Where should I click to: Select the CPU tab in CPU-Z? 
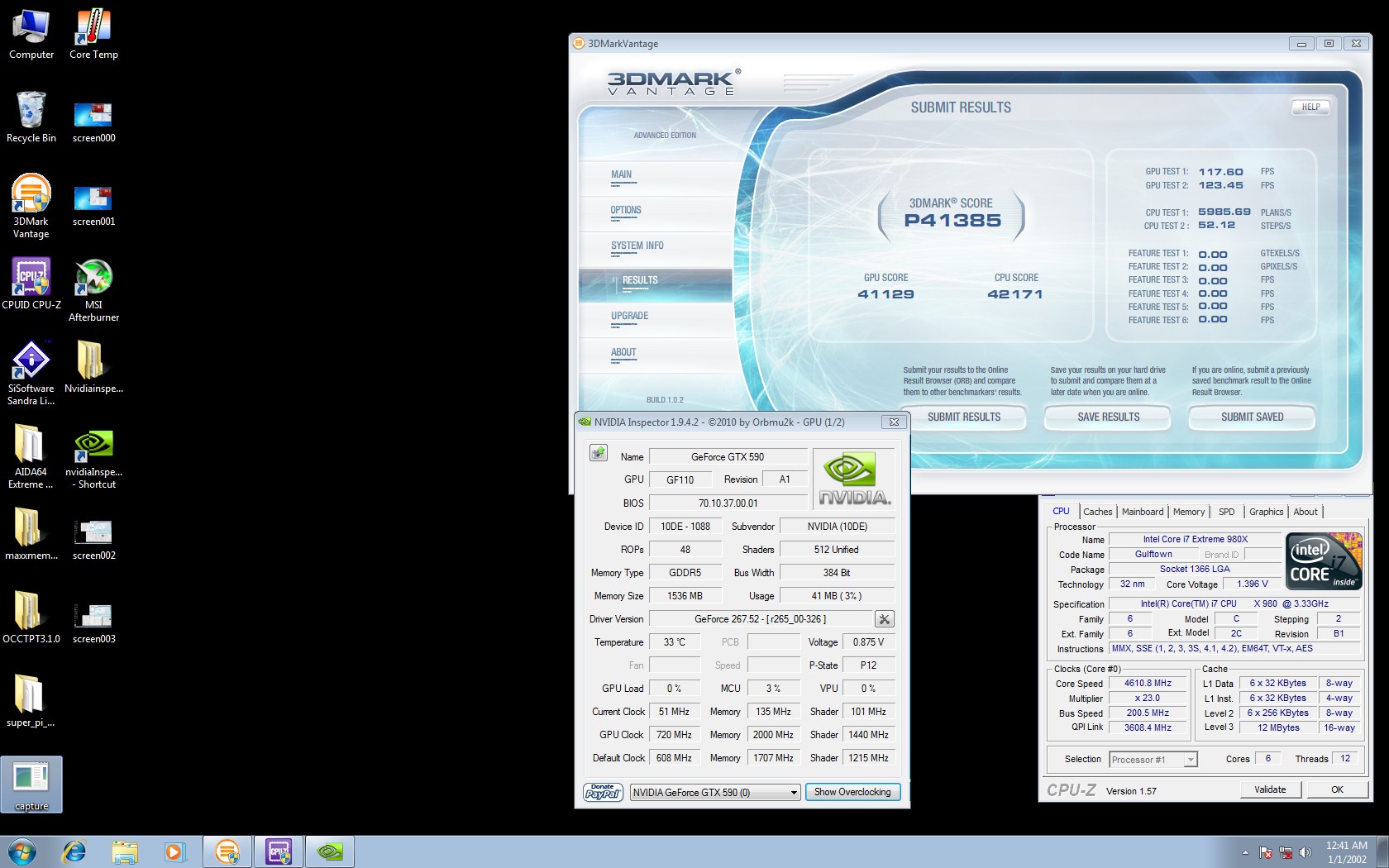(x=1061, y=511)
